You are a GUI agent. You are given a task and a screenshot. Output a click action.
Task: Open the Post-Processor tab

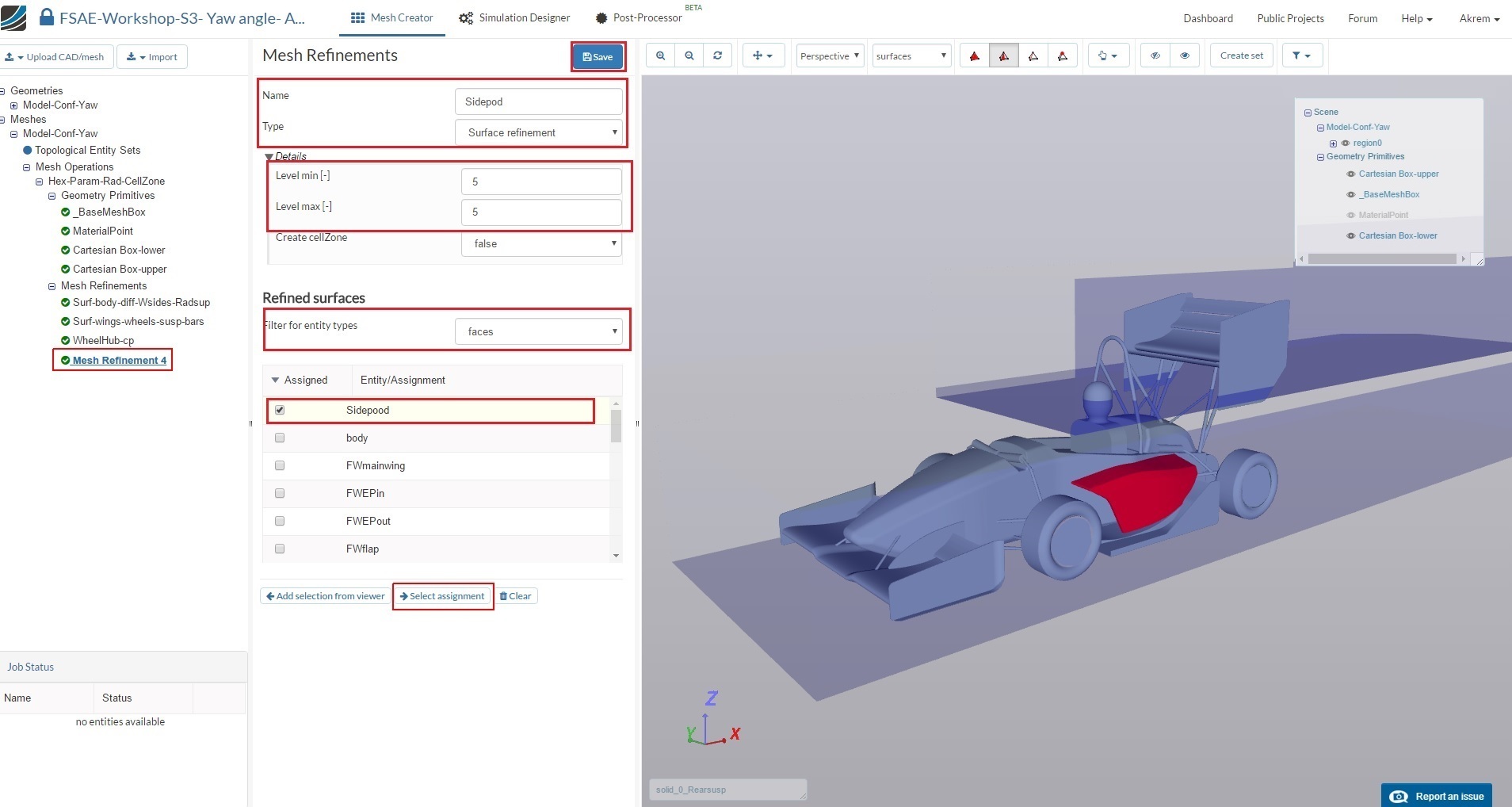[639, 17]
